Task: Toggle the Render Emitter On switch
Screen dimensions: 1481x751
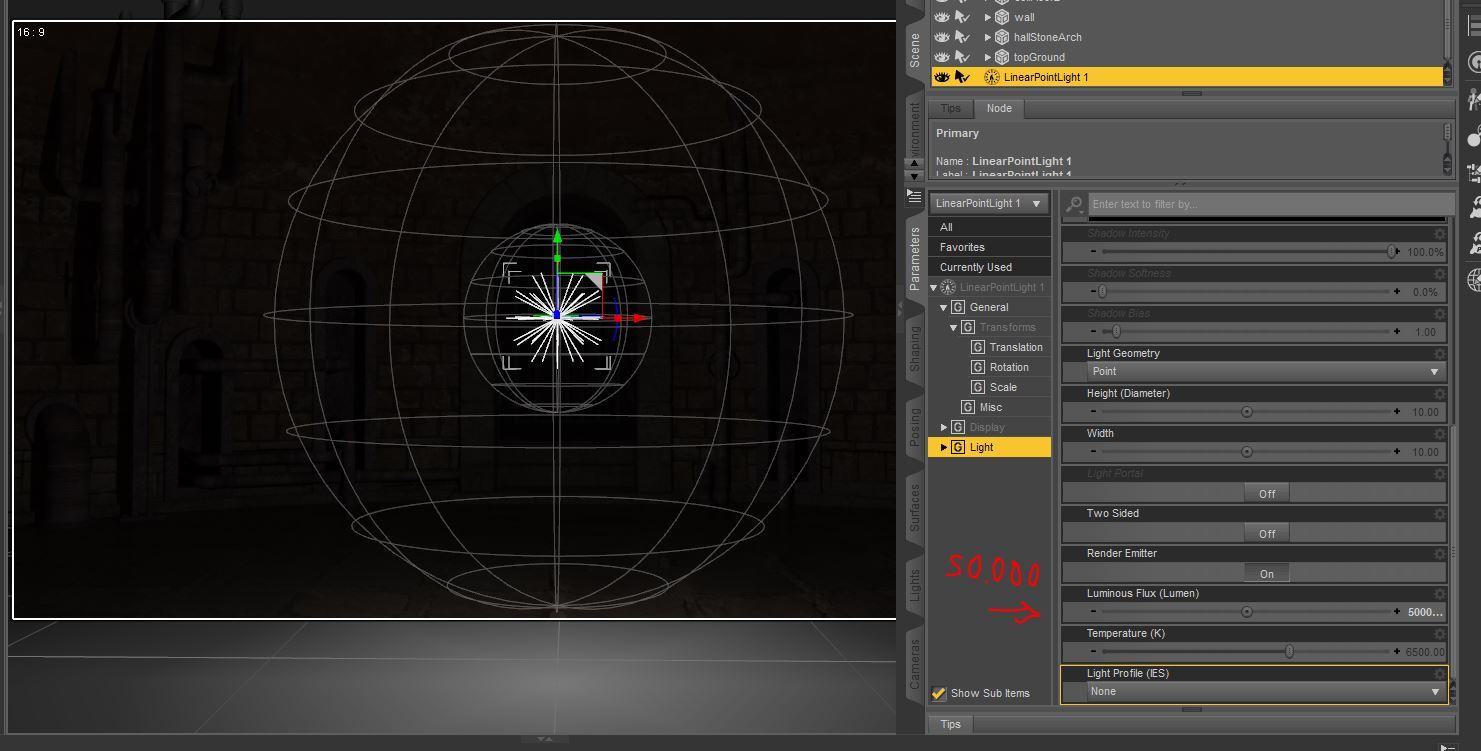Action: (1267, 573)
